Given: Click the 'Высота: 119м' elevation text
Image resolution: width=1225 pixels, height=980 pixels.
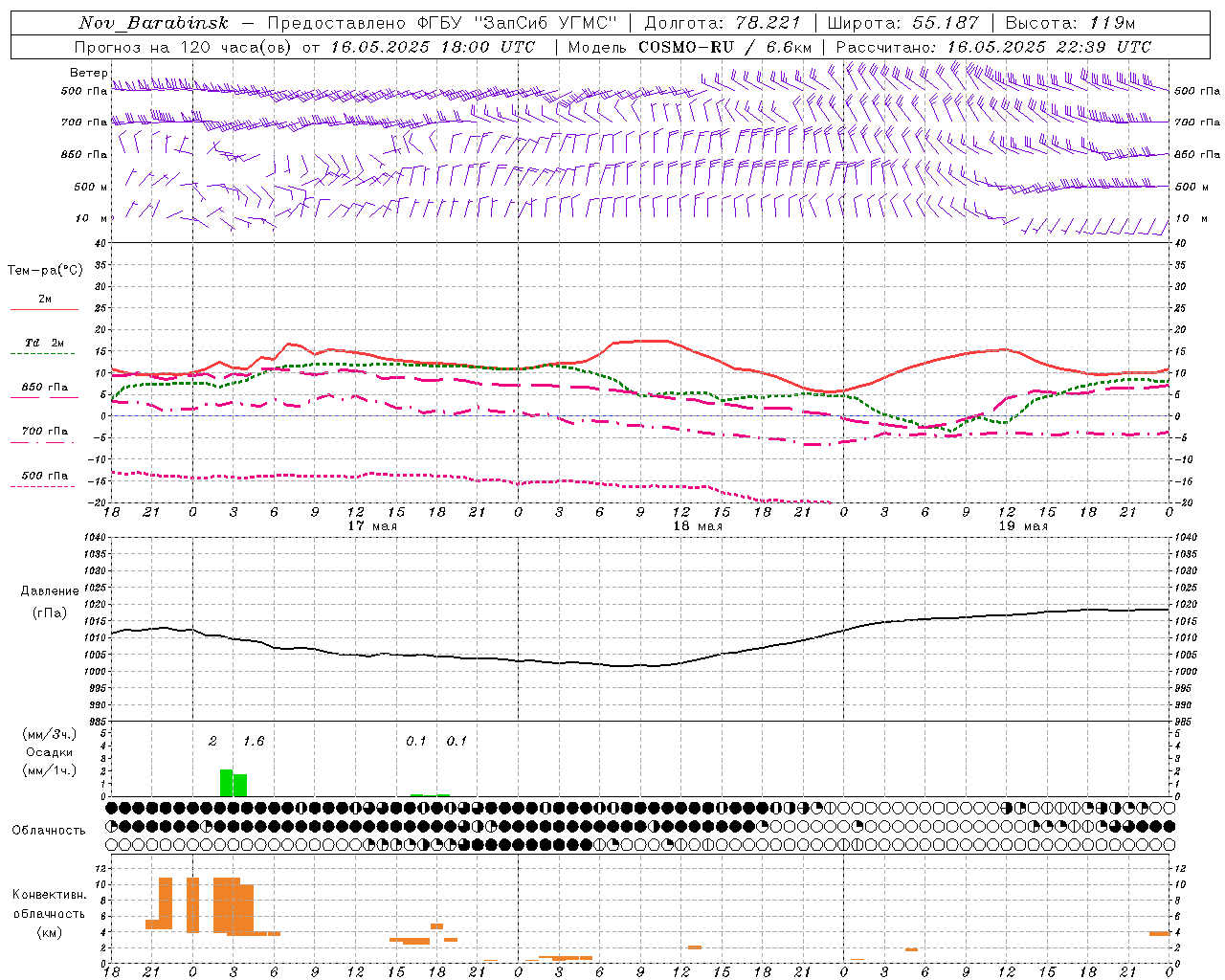Looking at the screenshot, I should [x=1071, y=23].
